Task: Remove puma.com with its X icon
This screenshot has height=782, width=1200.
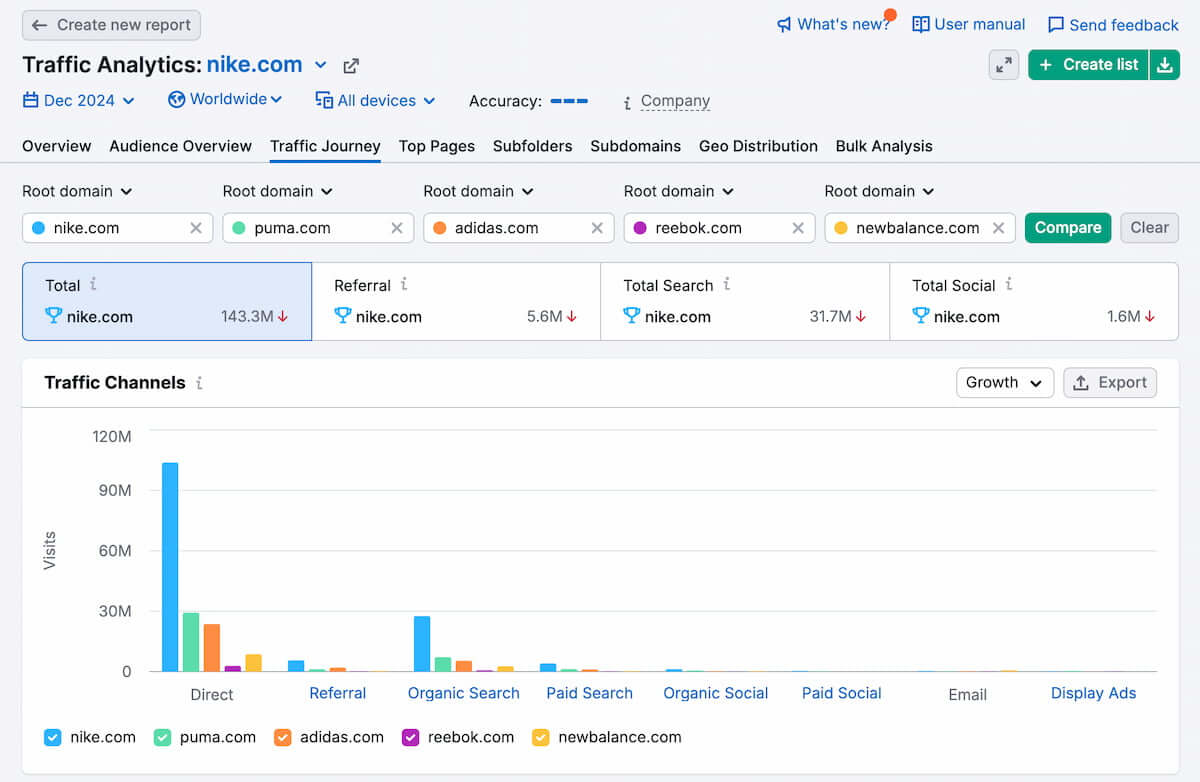Action: (x=396, y=228)
